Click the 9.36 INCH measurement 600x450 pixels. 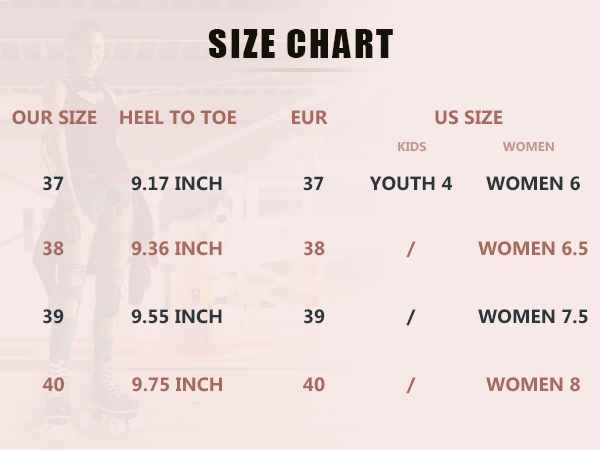177,249
